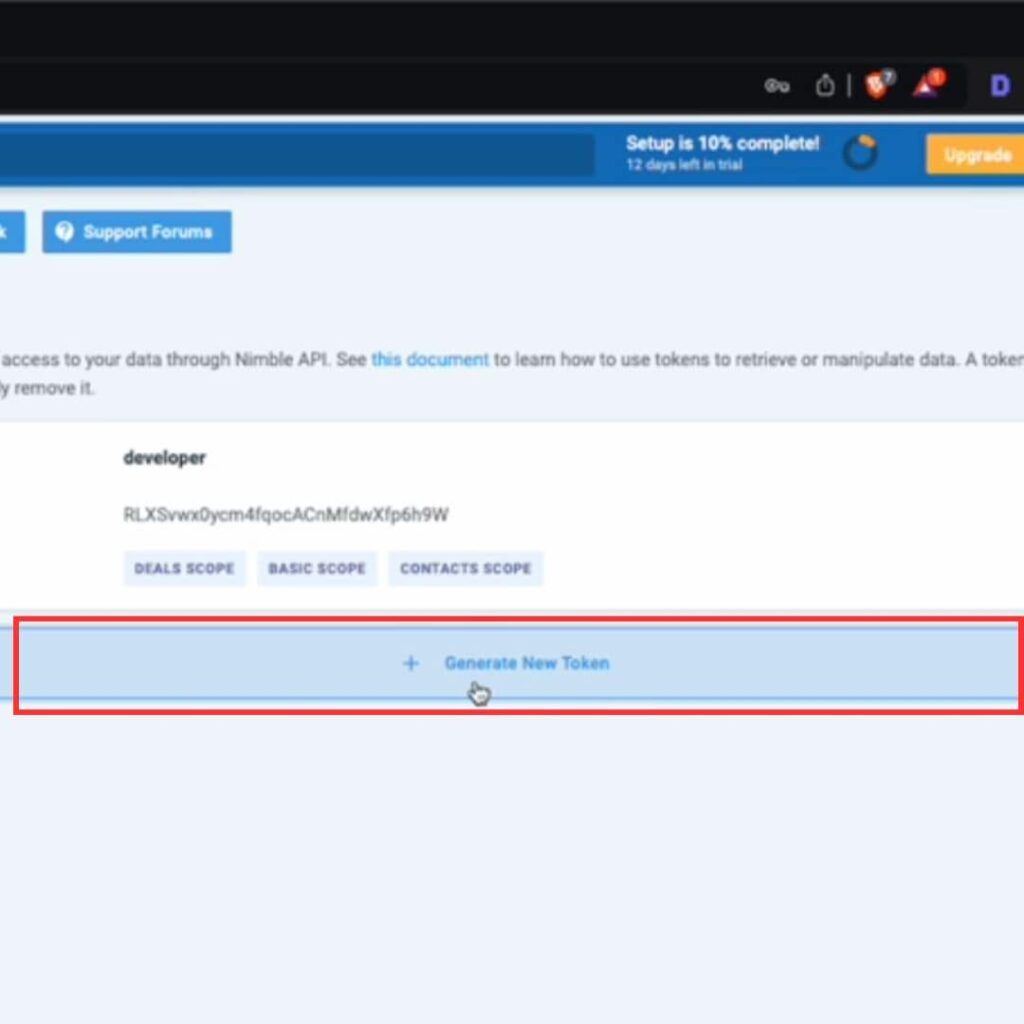Click the CONTACTS SCOPE tag

coord(465,568)
